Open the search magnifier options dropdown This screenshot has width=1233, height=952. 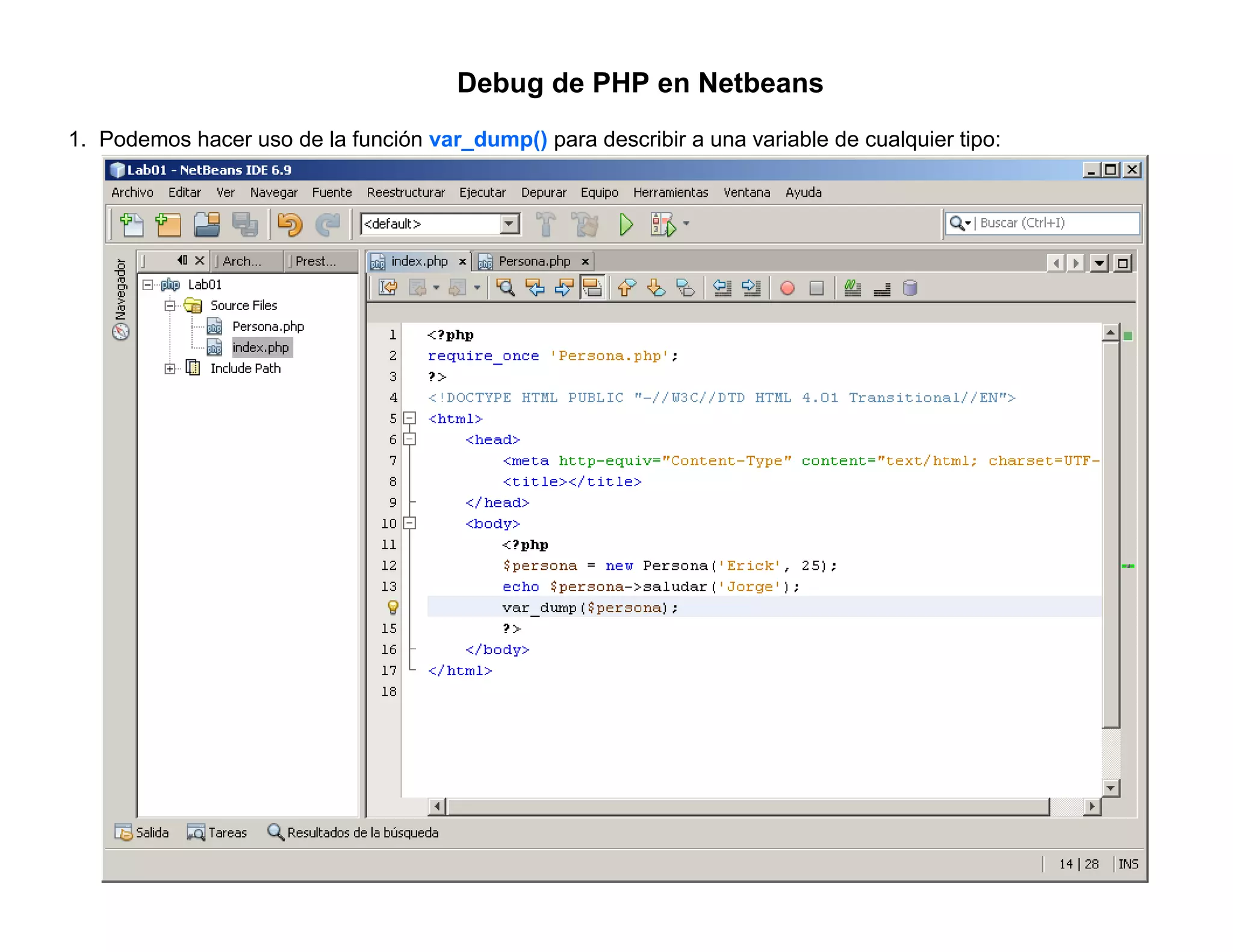coord(960,223)
